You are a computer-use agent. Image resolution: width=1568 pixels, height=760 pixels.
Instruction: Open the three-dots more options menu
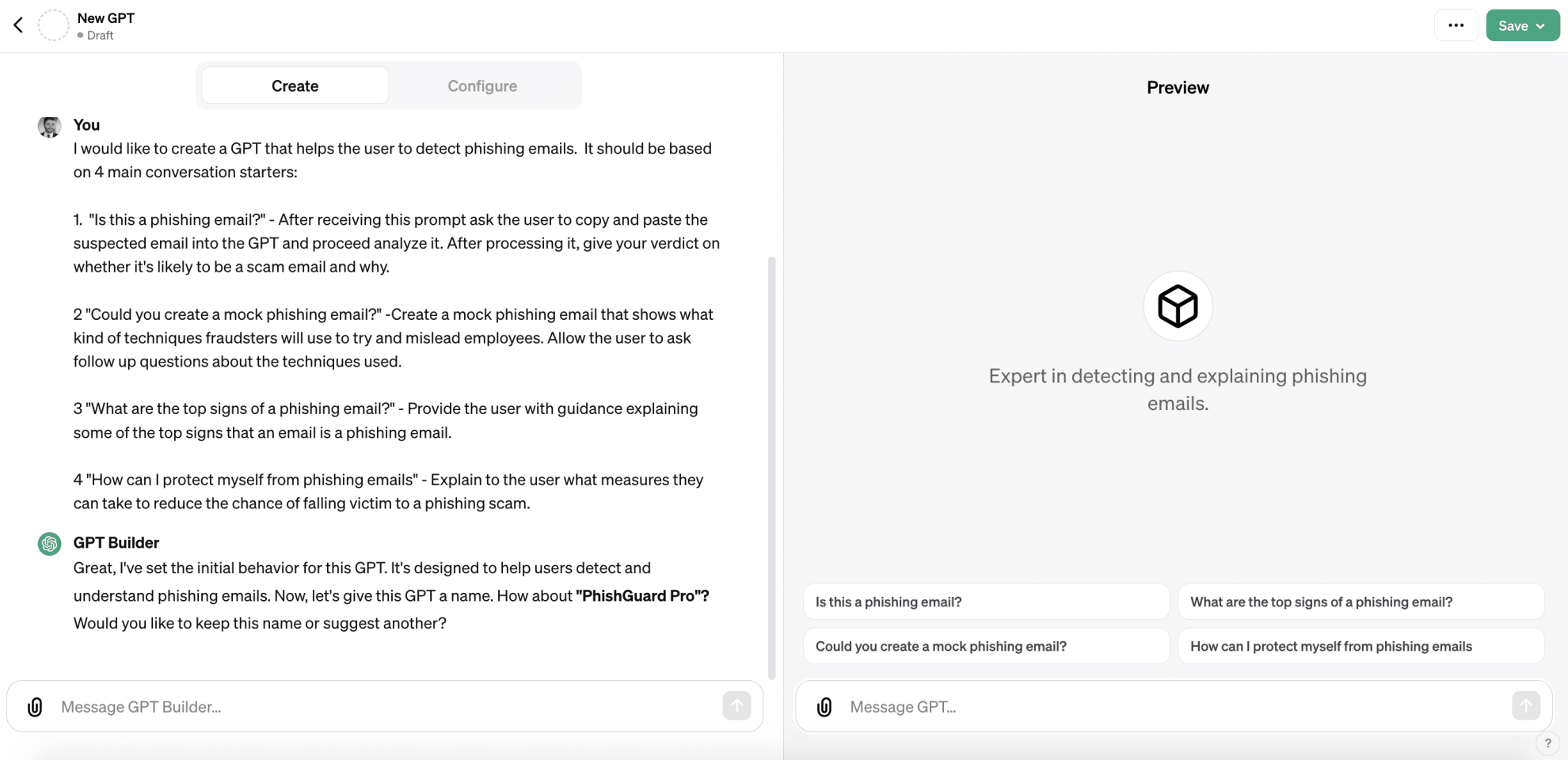[1456, 25]
